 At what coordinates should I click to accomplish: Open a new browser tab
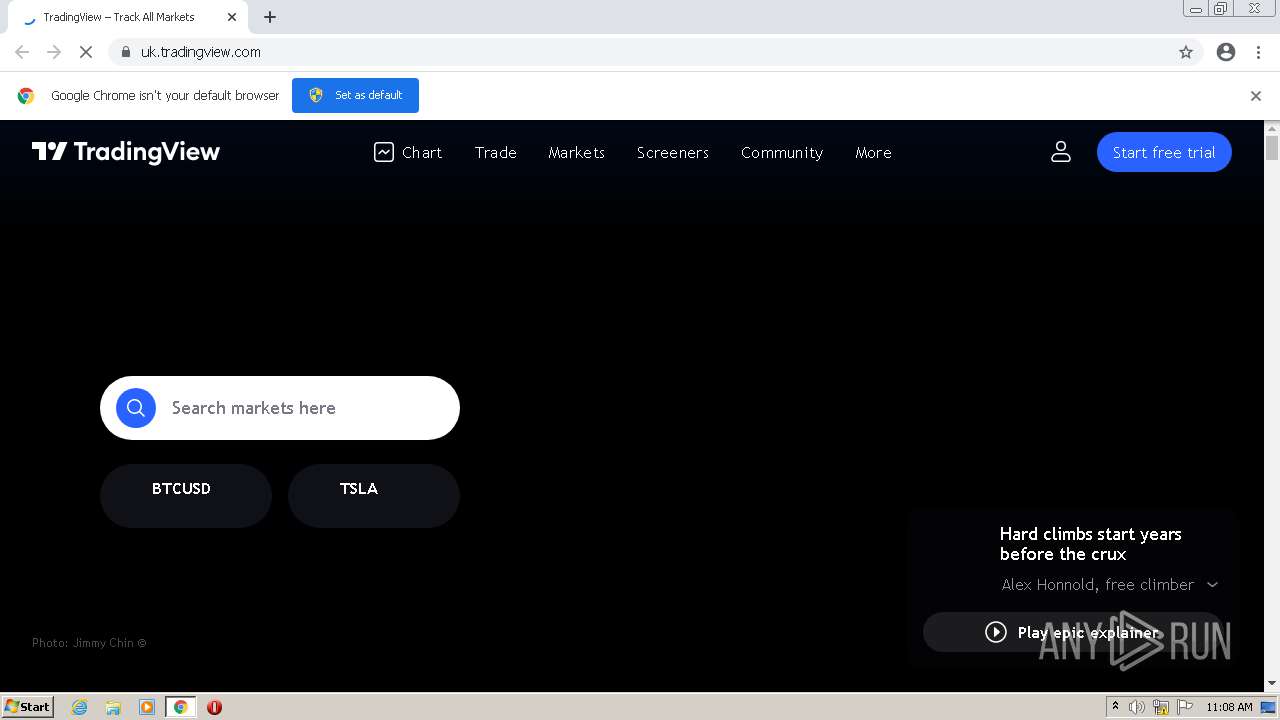click(x=270, y=17)
